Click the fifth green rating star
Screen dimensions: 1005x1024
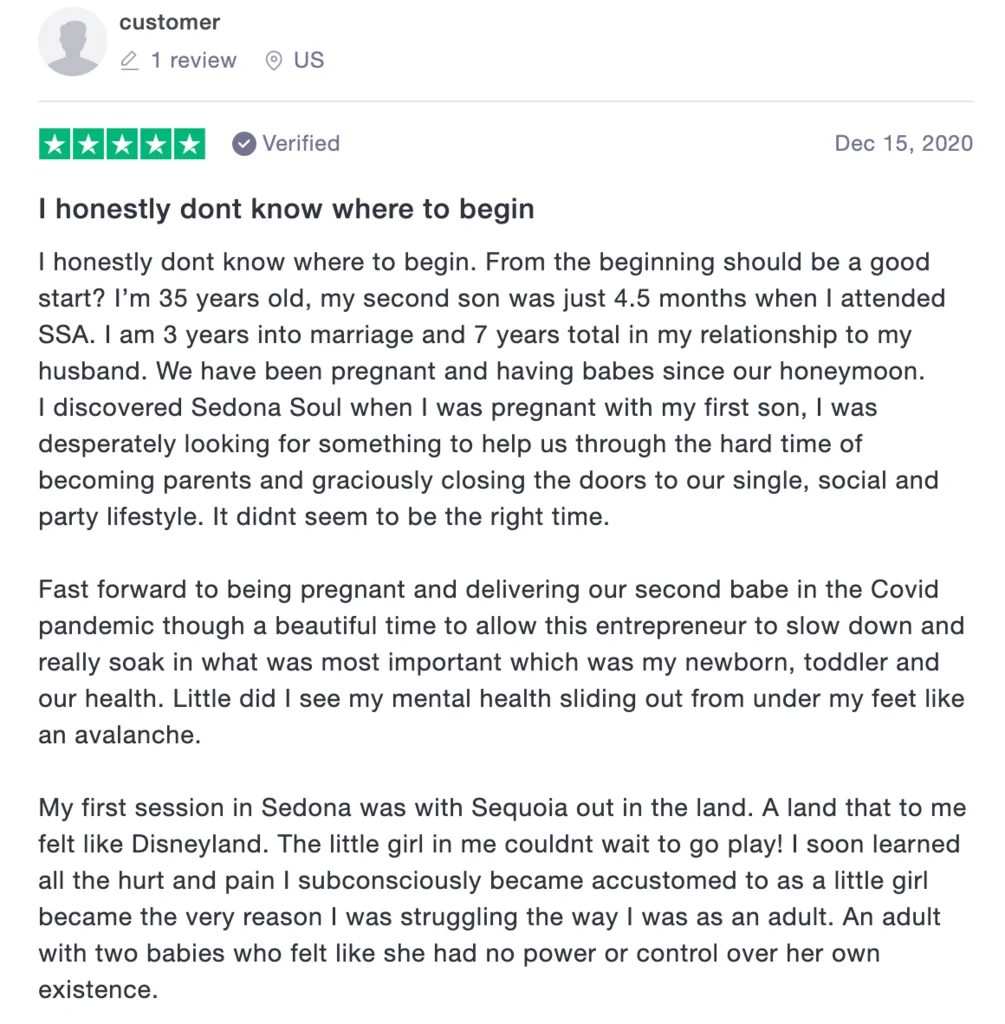pyautogui.click(x=188, y=145)
